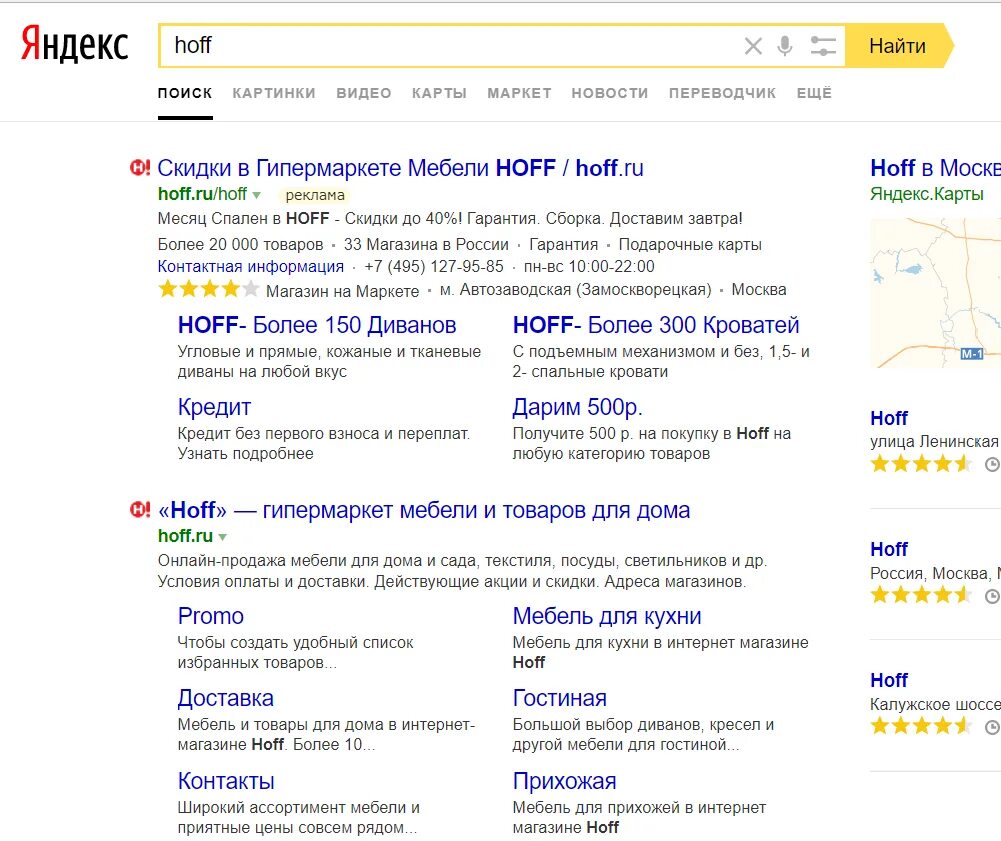The height and width of the screenshot is (841, 1001).
Task: Click 33 Магазина в России text
Action: pos(426,245)
